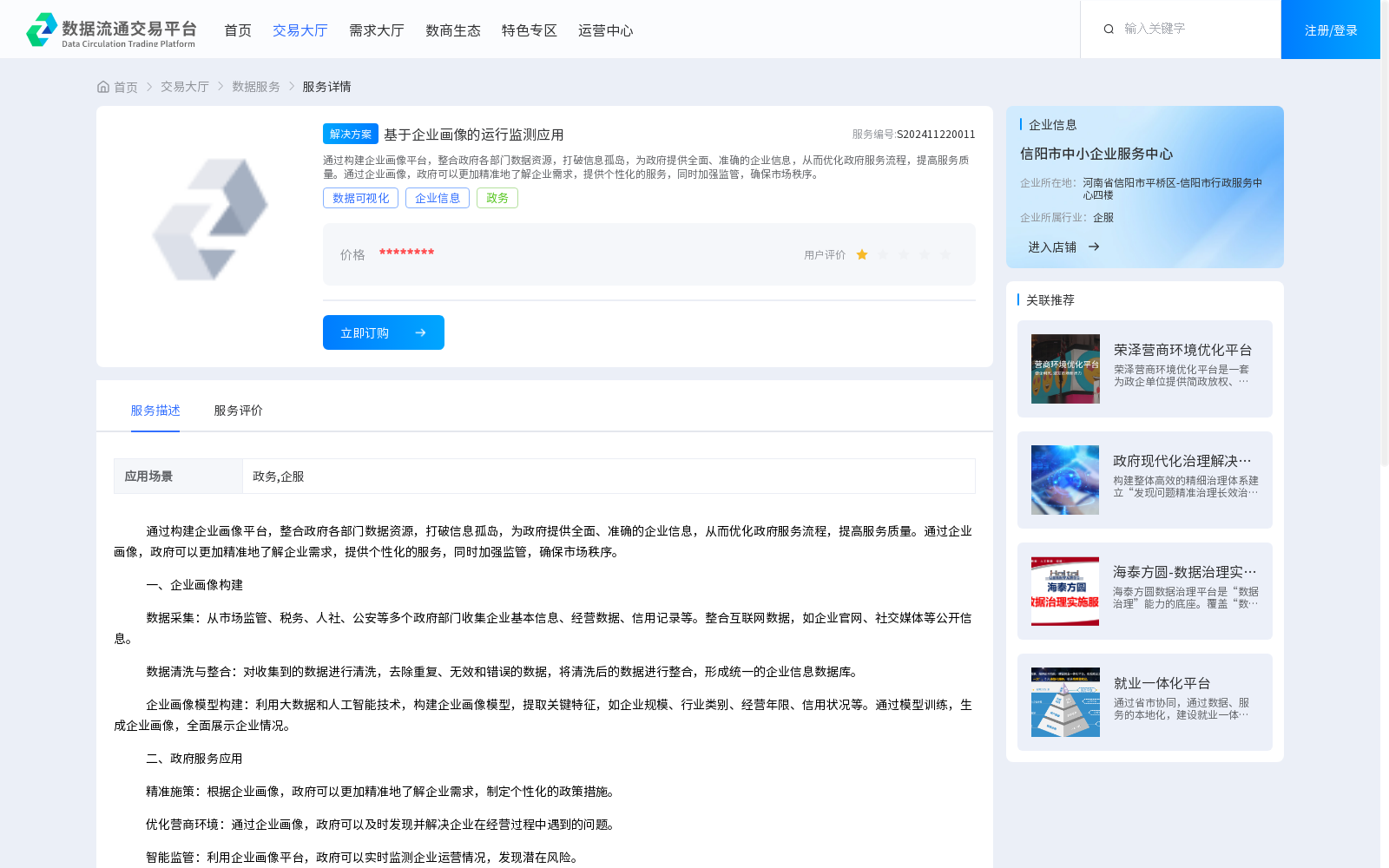Click the arrow beside 进入店铺
This screenshot has height=868, width=1389.
coord(1094,247)
